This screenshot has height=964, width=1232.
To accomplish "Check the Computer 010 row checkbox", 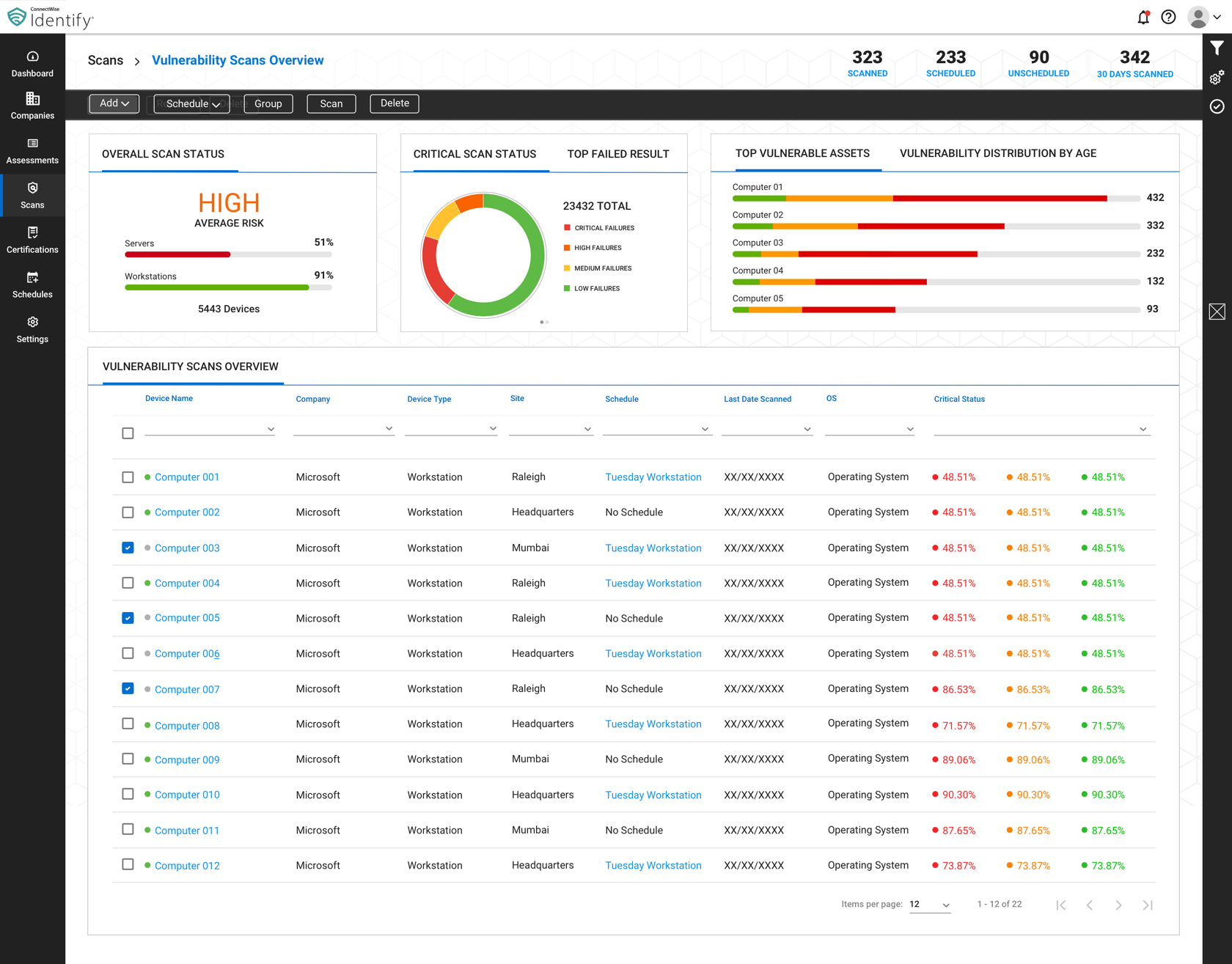I will [128, 794].
